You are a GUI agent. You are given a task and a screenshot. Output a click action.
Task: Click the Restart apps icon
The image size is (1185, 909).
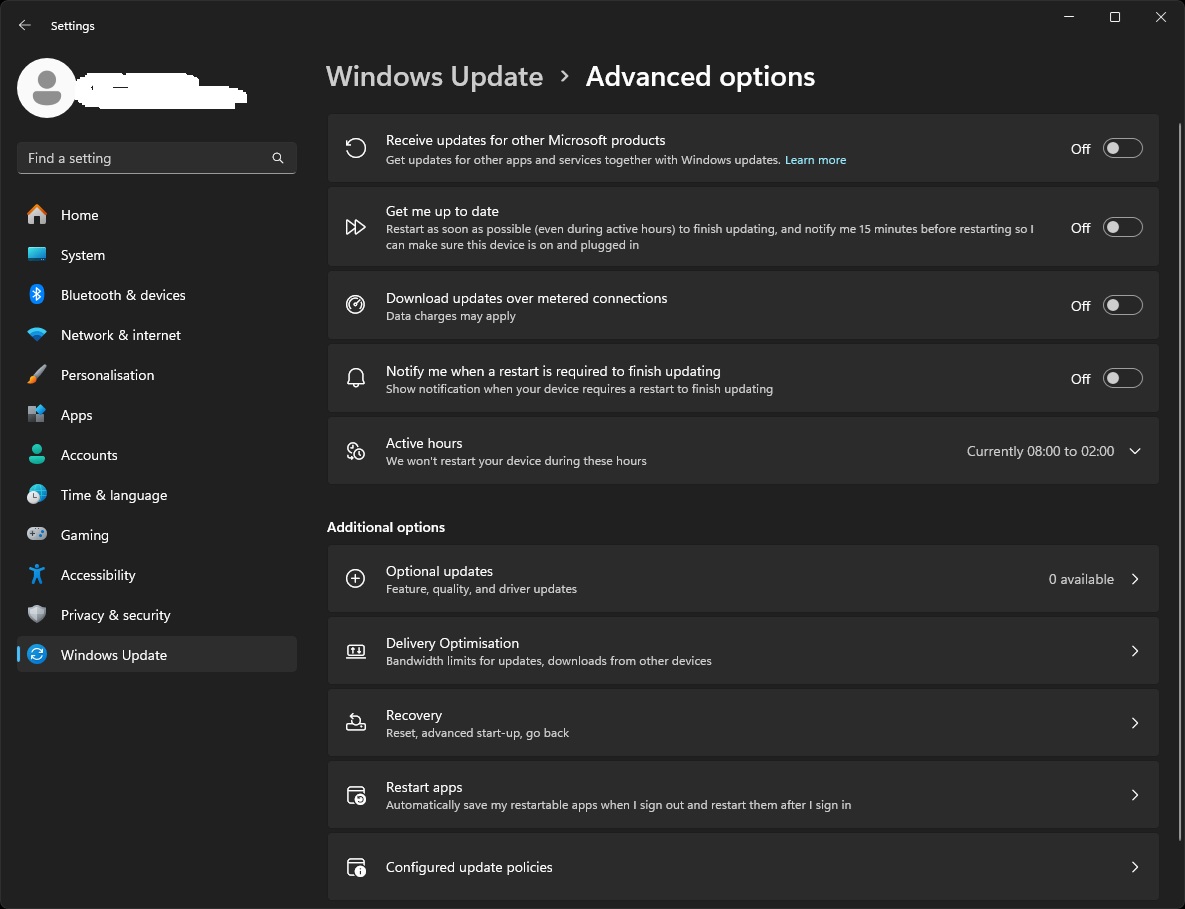[356, 795]
